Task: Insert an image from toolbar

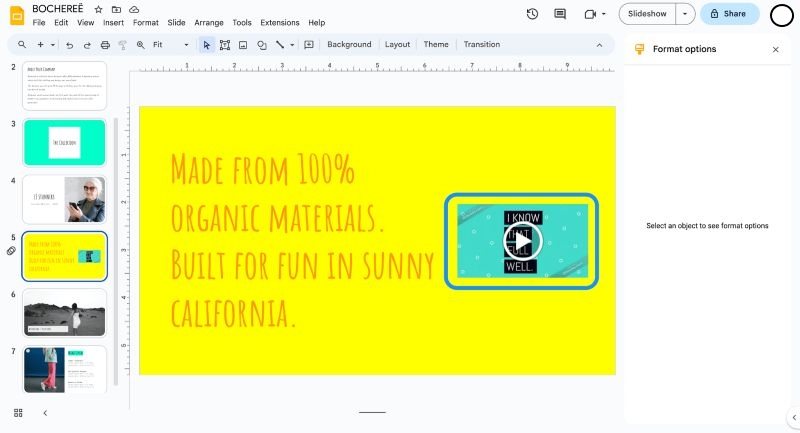Action: click(x=243, y=45)
